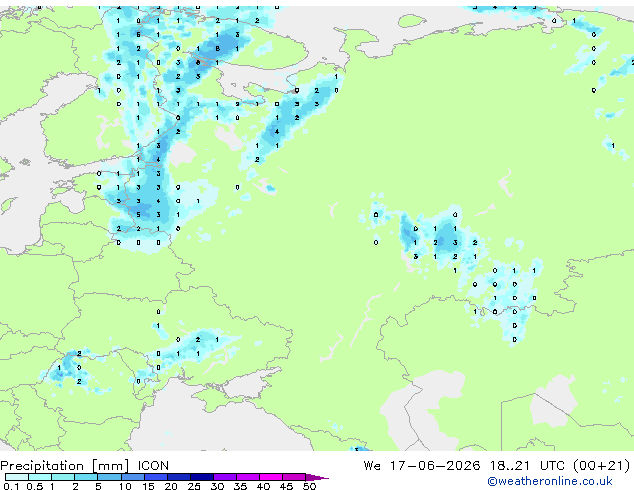
Task: Click the 0.5–1 mm legend swatch
Action: tap(40, 477)
